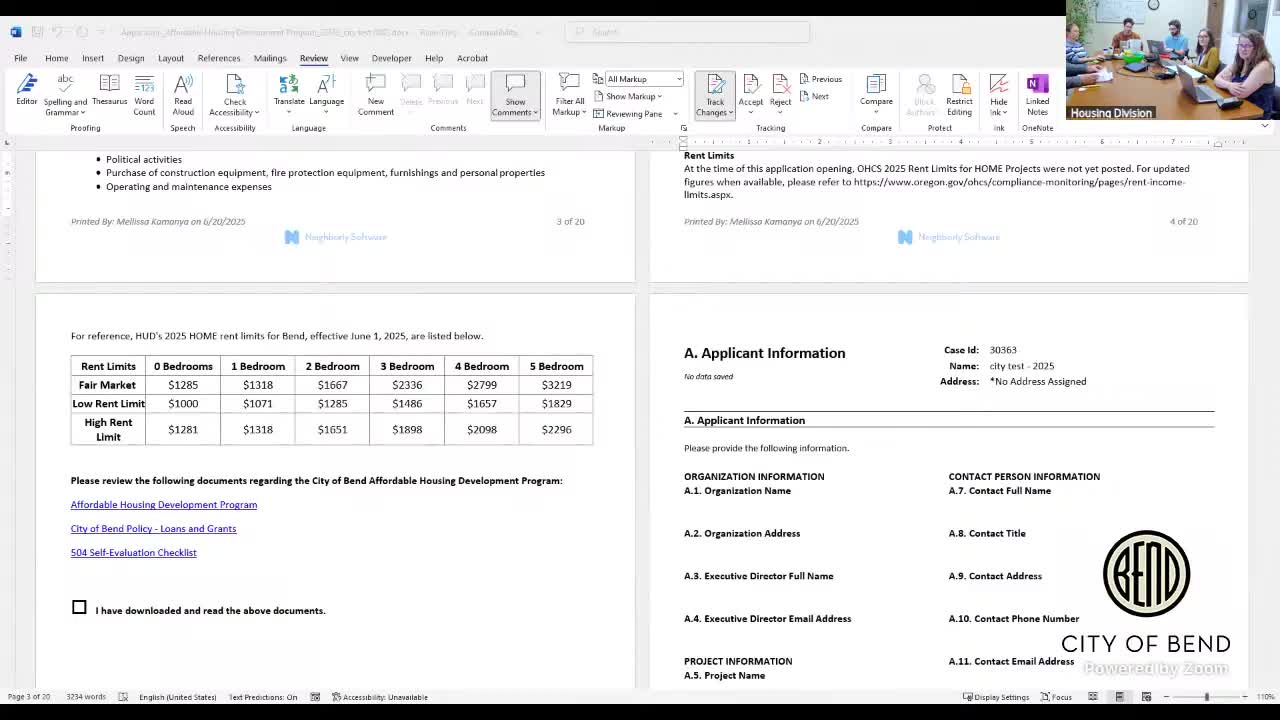Open Linked Notes for OneNote
1280x720 pixels.
1037,90
